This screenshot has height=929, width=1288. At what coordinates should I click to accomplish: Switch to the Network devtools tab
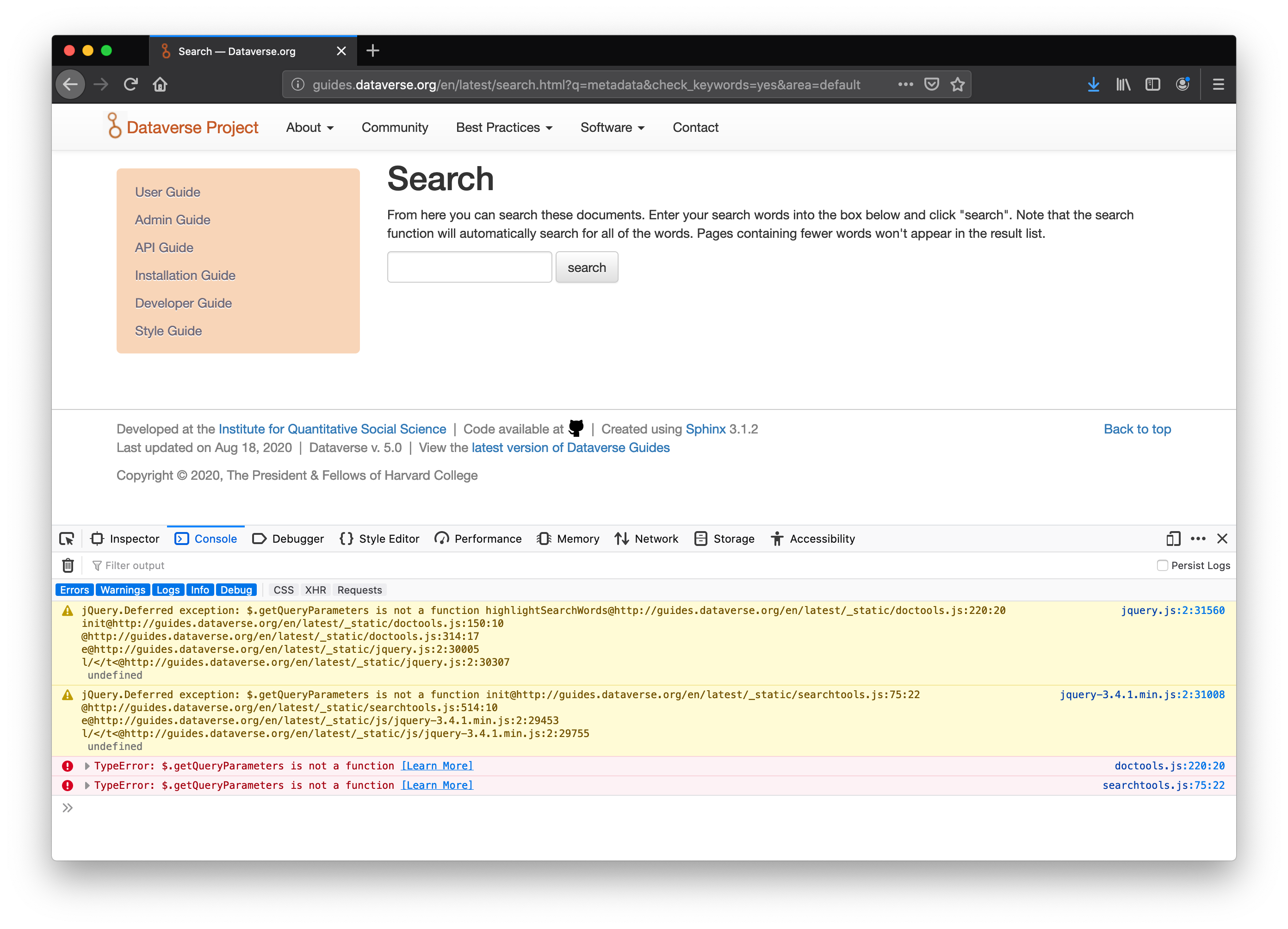pos(646,539)
